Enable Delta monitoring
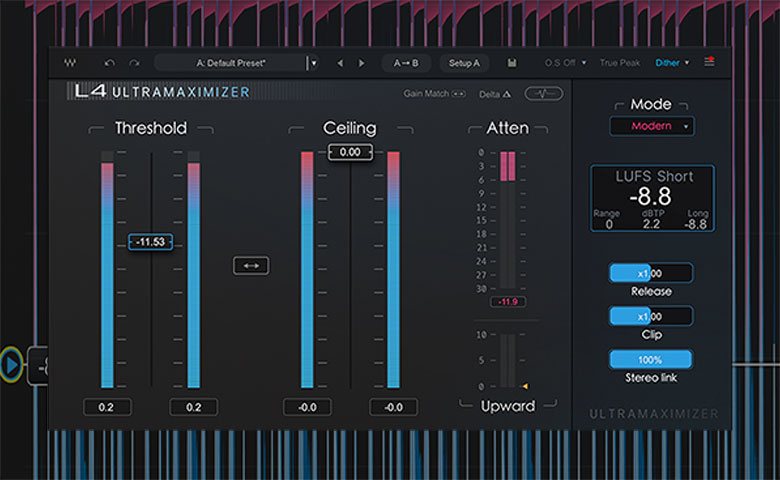Image resolution: width=780 pixels, height=480 pixels. (495, 94)
